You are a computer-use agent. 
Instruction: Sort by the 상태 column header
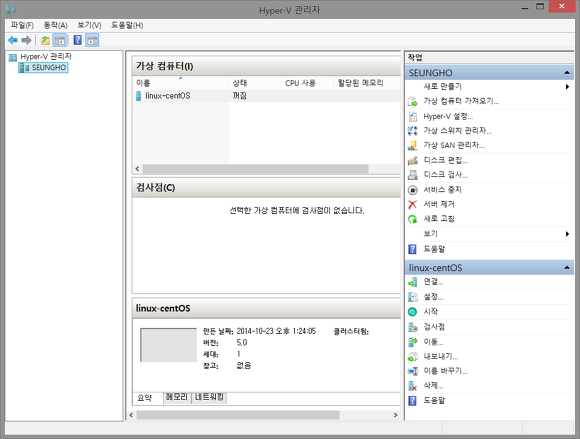255,83
